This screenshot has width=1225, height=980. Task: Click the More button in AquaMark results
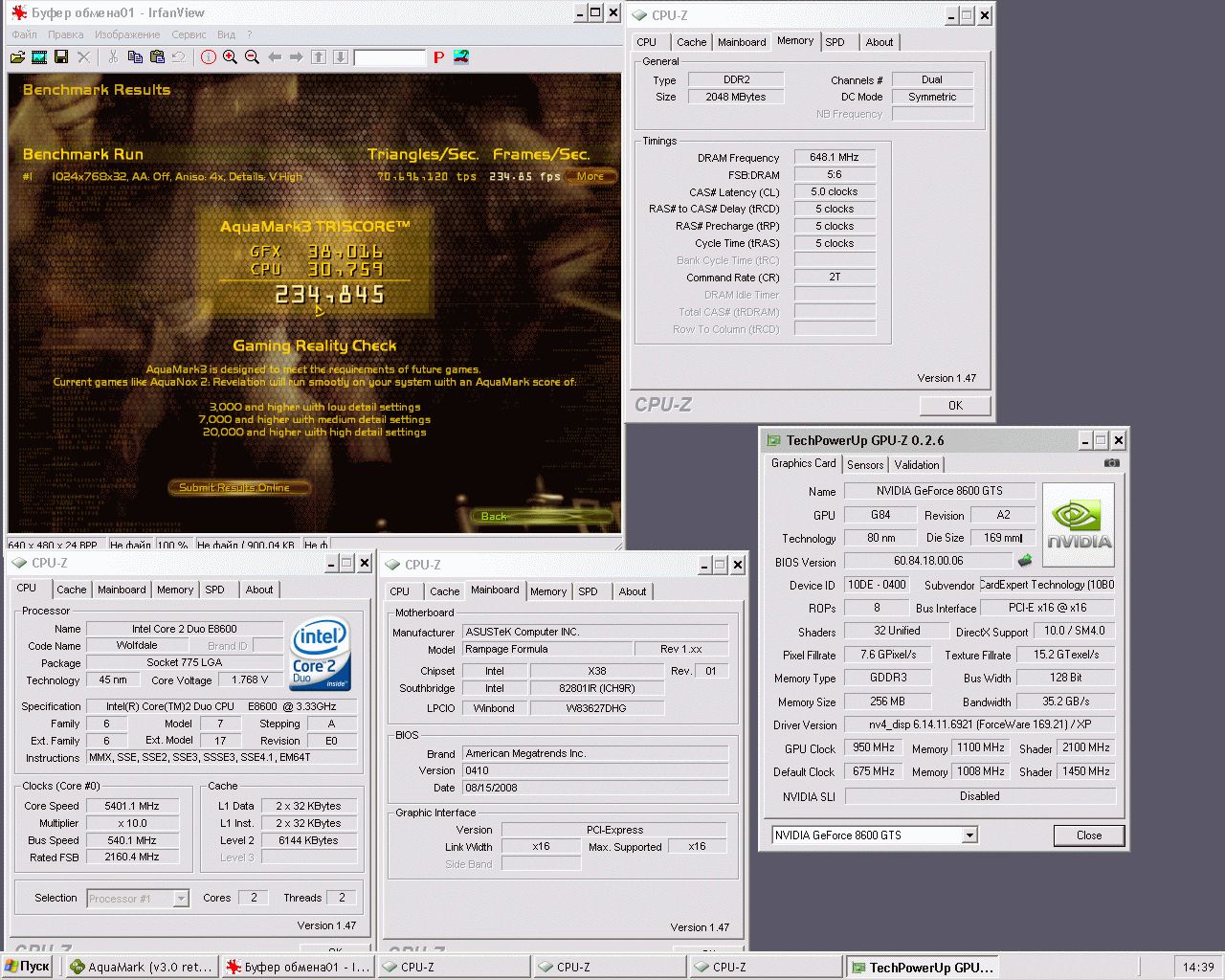click(590, 176)
